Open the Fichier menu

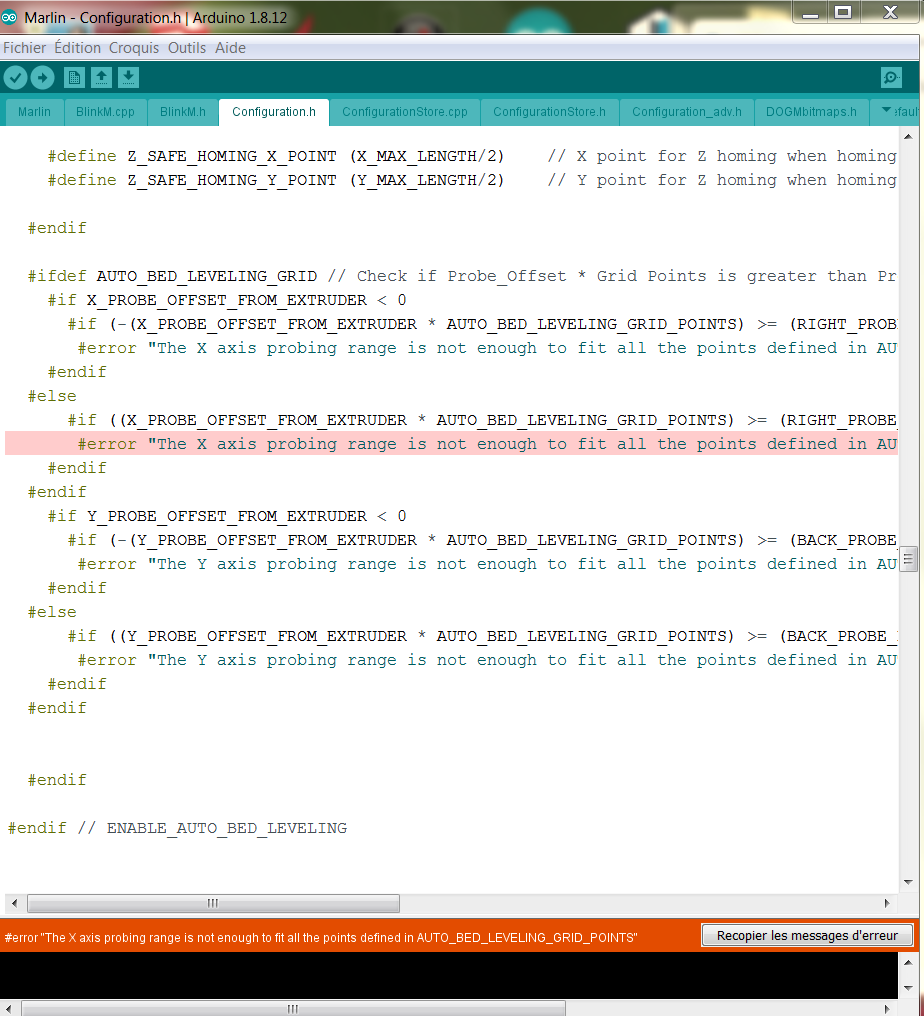coord(25,48)
